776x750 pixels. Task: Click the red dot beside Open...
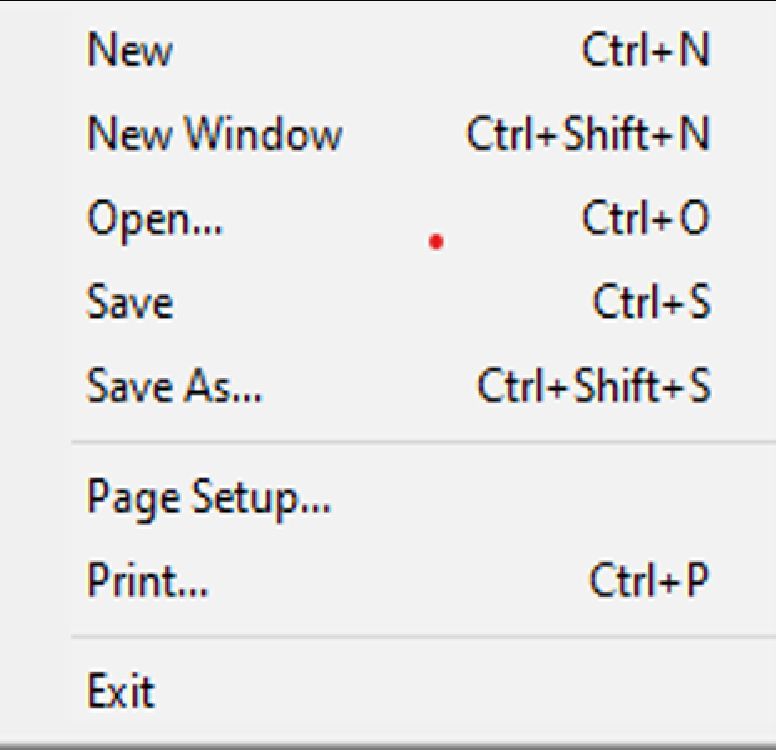(x=436, y=241)
